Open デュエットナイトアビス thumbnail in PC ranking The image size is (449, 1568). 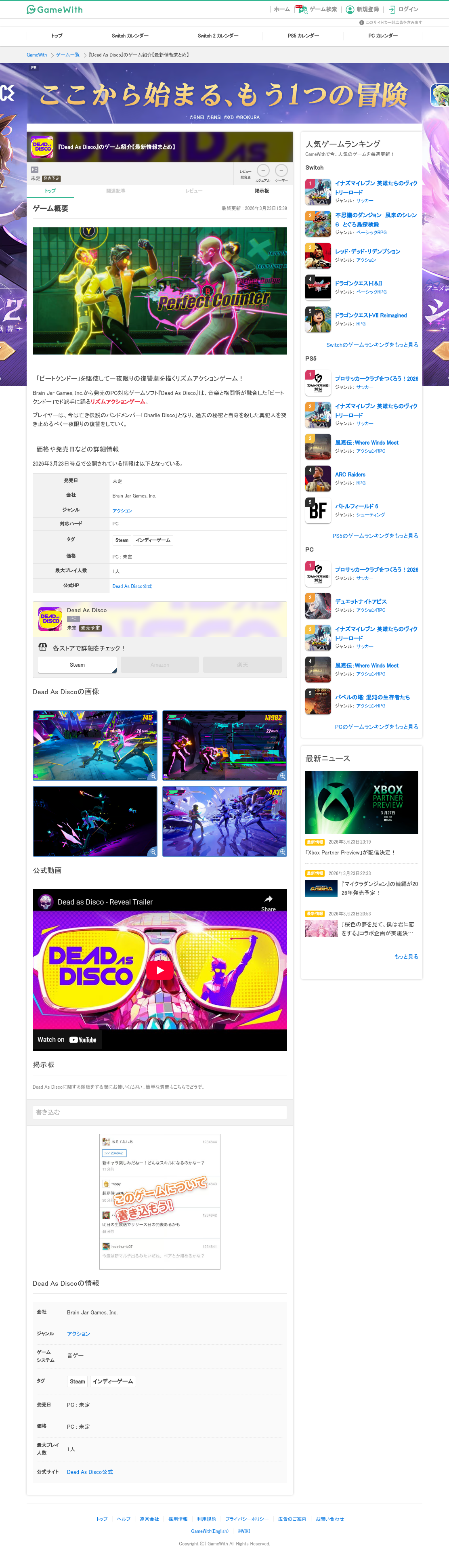[318, 606]
